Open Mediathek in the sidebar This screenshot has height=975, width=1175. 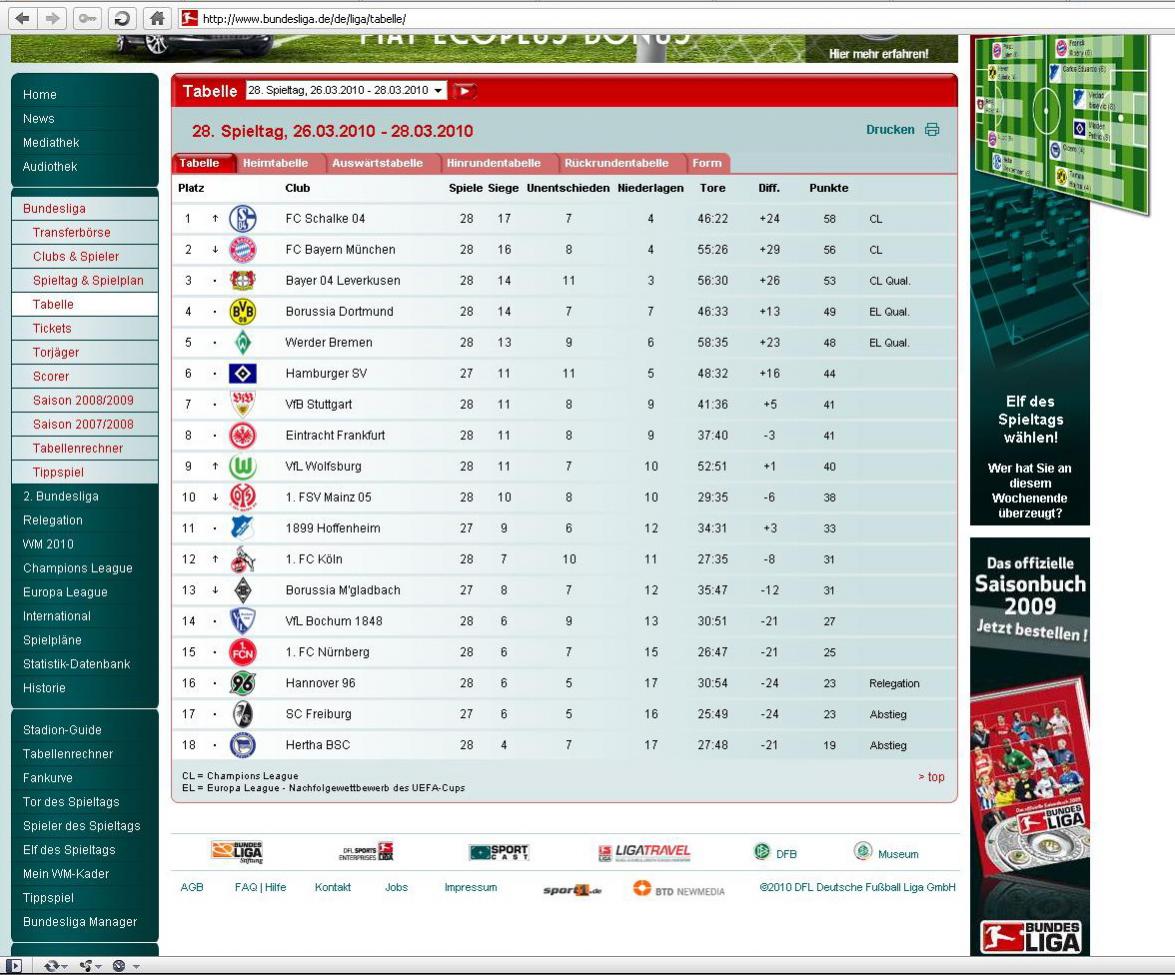click(51, 142)
